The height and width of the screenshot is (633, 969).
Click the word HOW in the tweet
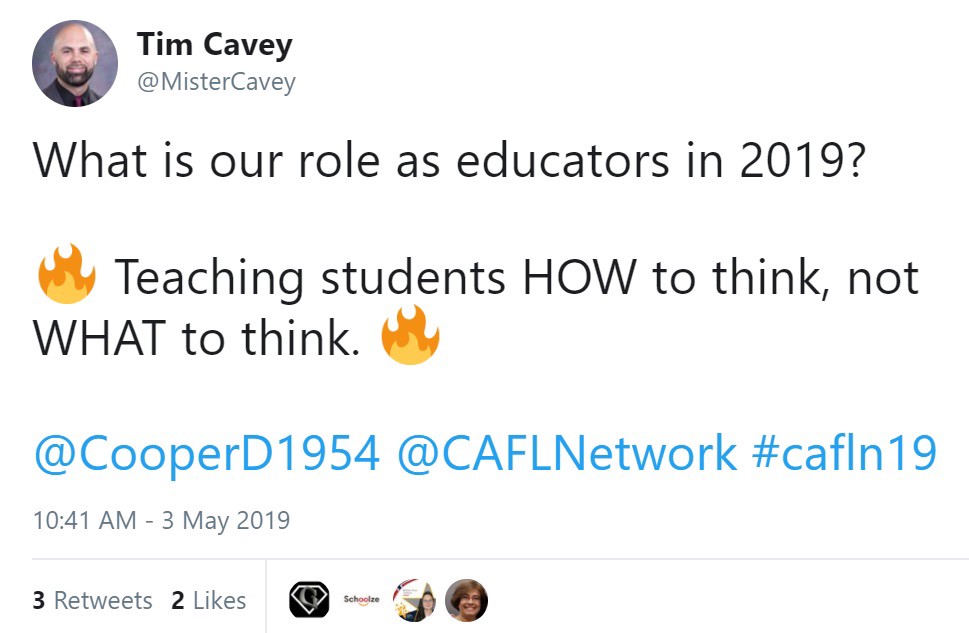click(x=578, y=278)
